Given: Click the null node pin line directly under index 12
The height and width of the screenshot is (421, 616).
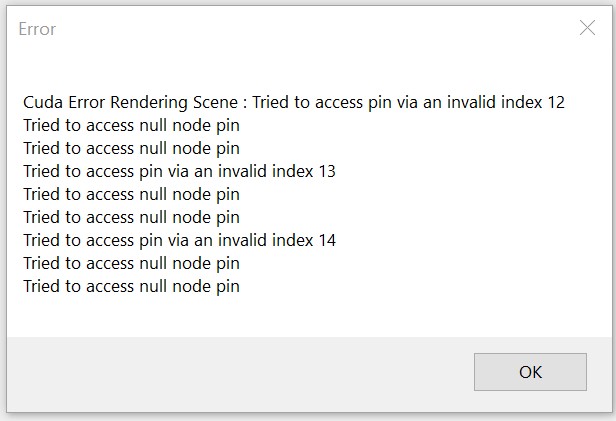Looking at the screenshot, I should click(x=131, y=125).
